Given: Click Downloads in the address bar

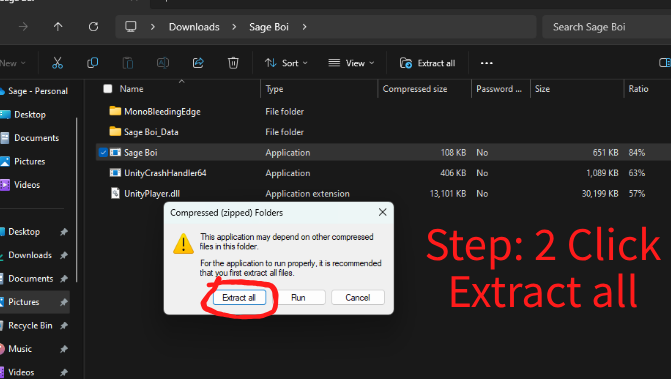Looking at the screenshot, I should [194, 27].
